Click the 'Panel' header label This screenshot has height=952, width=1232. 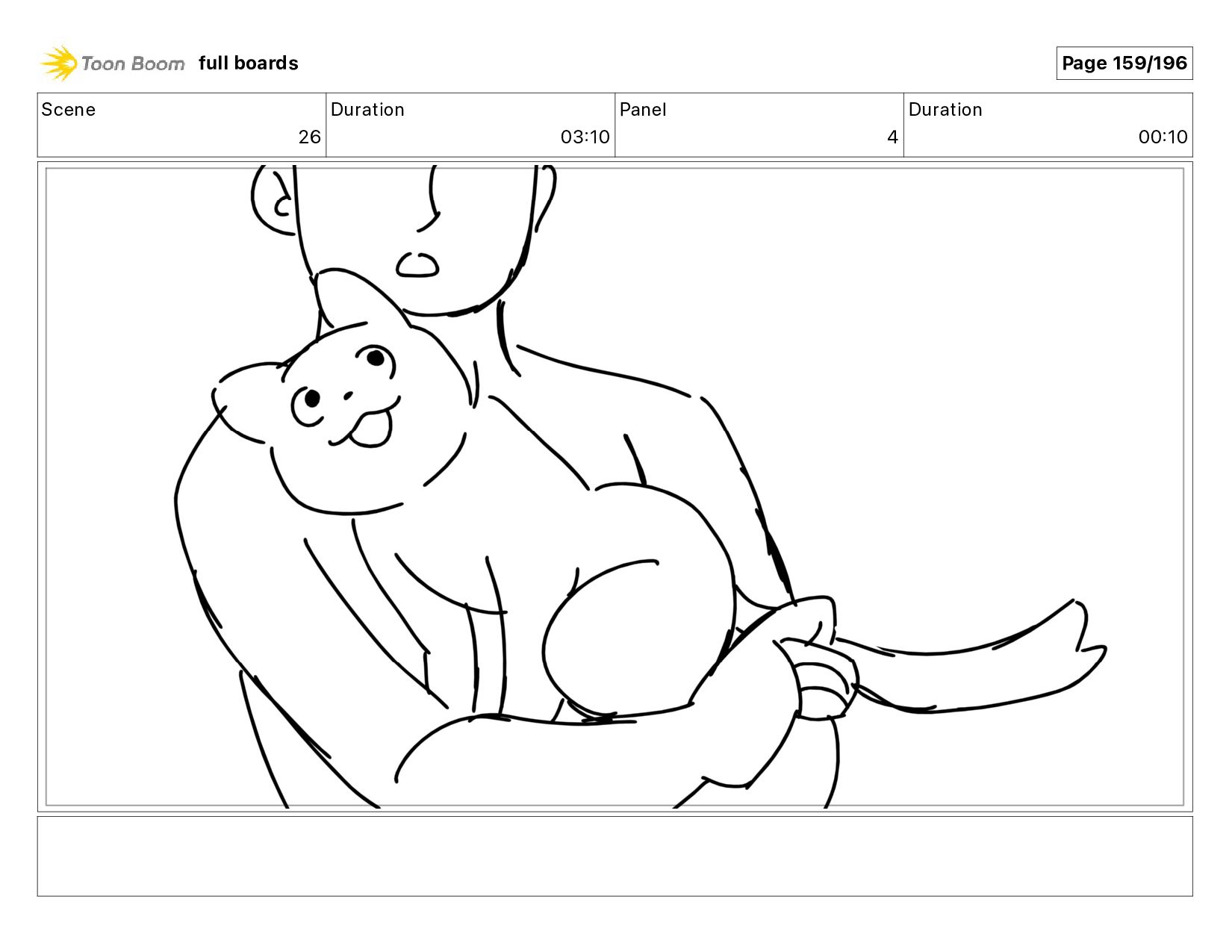pyautogui.click(x=642, y=110)
